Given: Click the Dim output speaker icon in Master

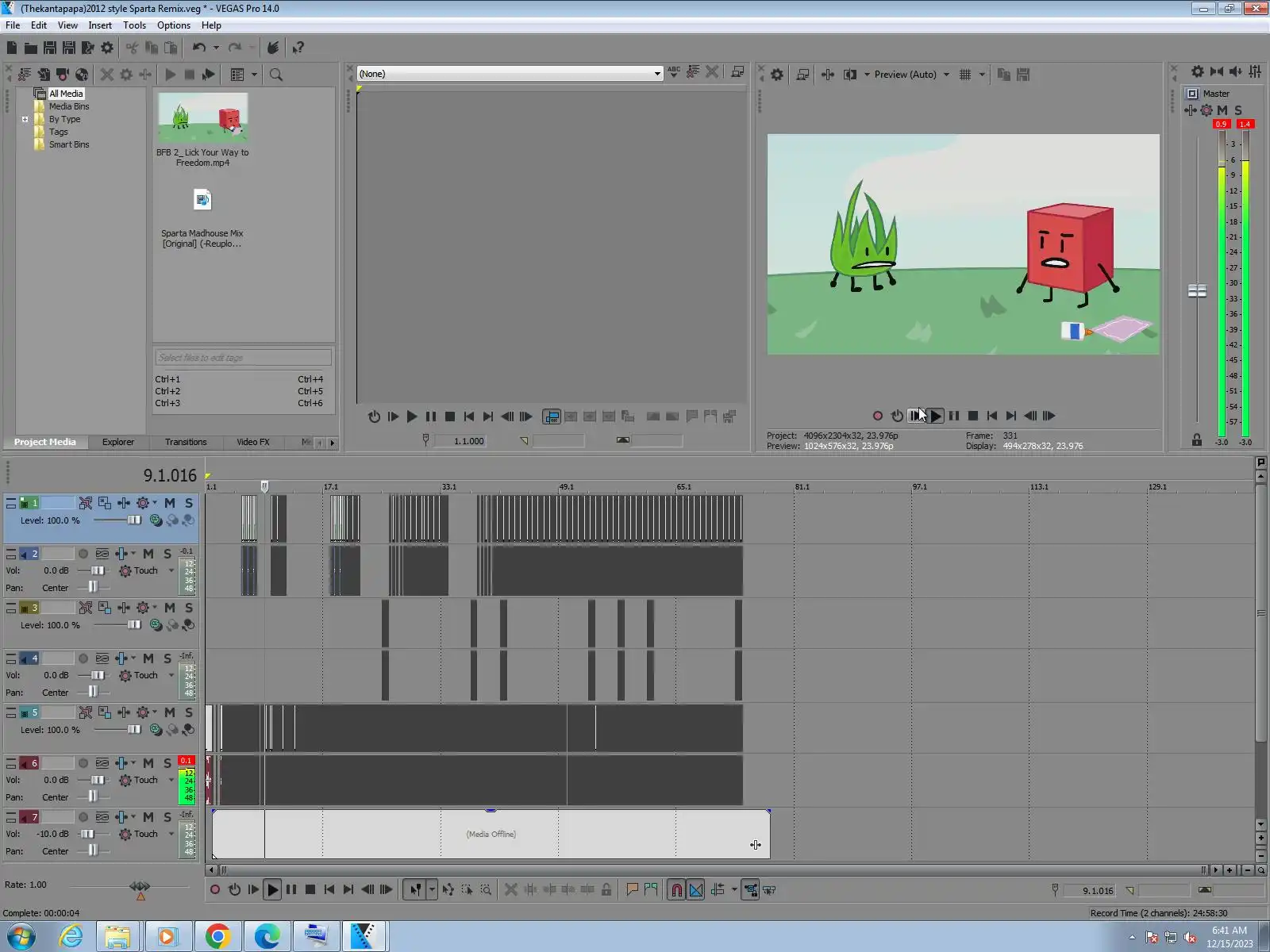Looking at the screenshot, I should (x=1236, y=71).
